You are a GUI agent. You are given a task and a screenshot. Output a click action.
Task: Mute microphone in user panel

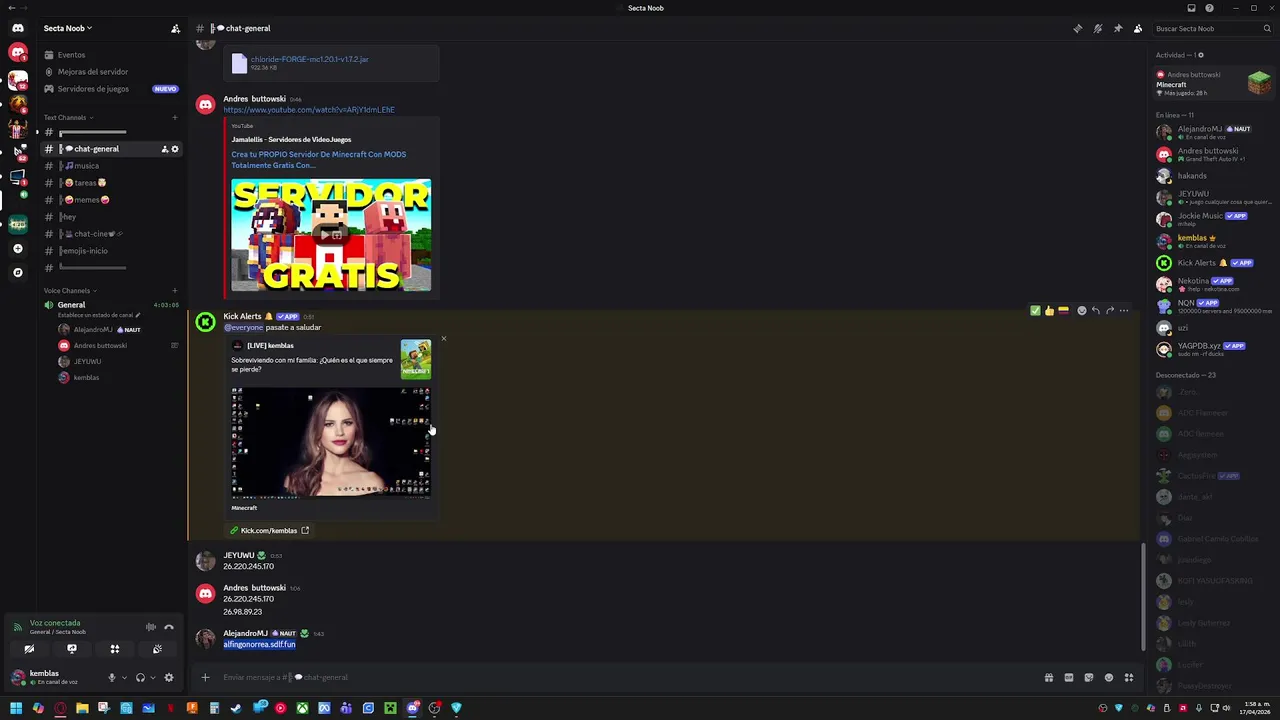[112, 677]
